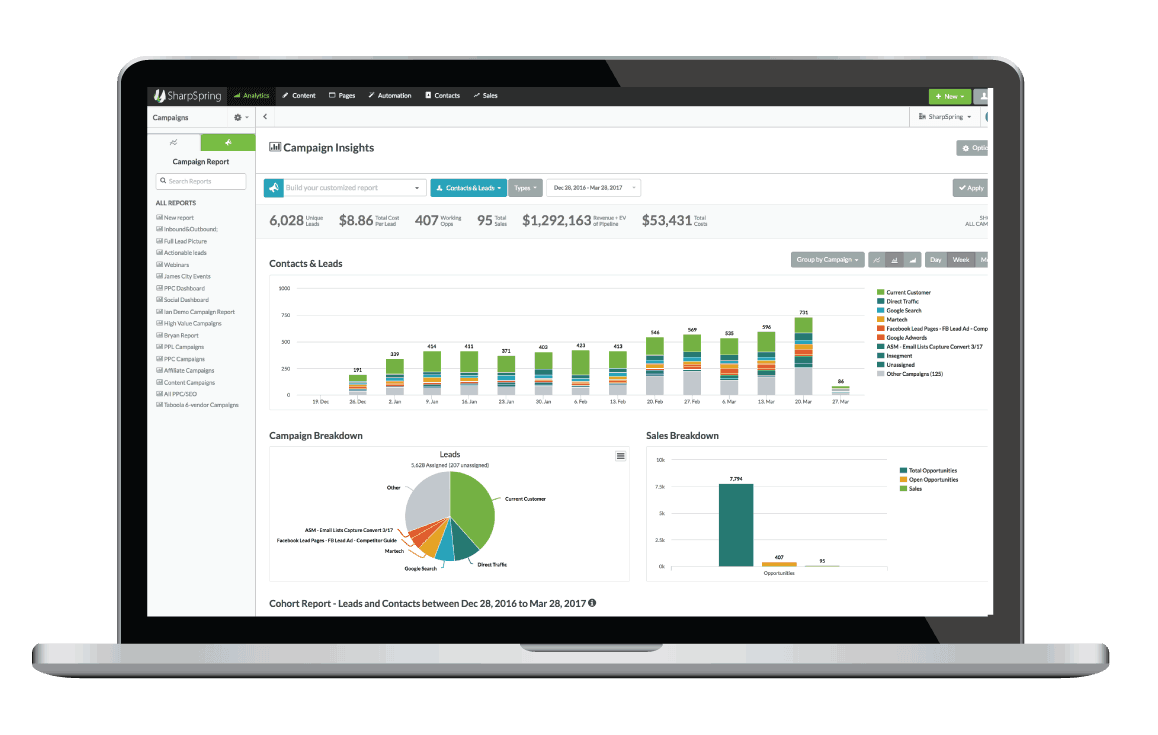The width and height of the screenshot is (1158, 735).
Task: Click the chart export hamburger icon on Leads pie
Action: pos(620,455)
